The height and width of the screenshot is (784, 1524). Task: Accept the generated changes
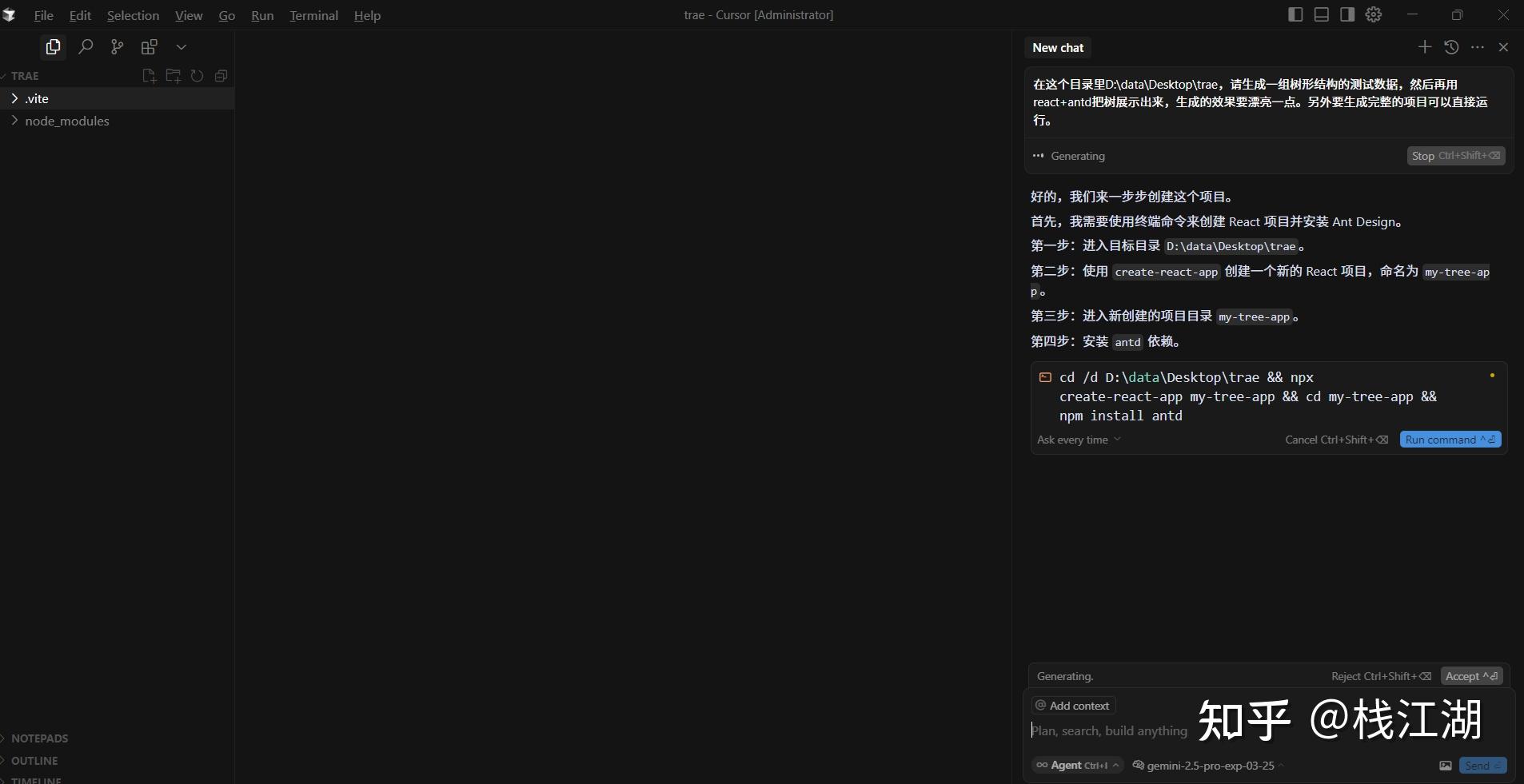1471,676
